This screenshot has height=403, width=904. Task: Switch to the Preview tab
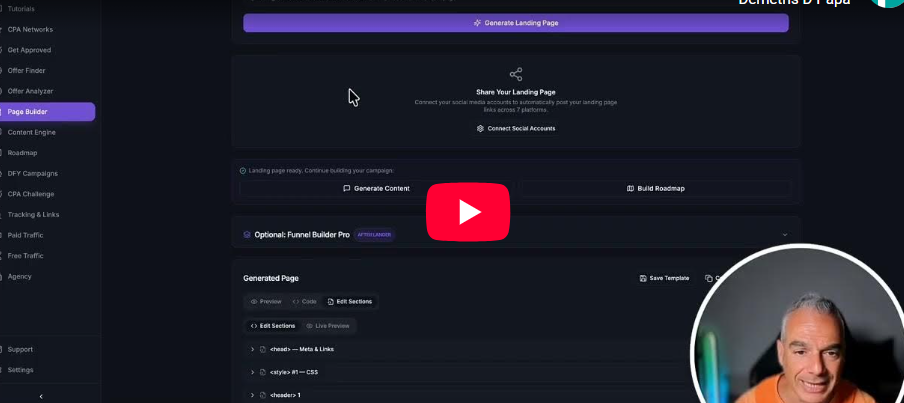click(266, 302)
